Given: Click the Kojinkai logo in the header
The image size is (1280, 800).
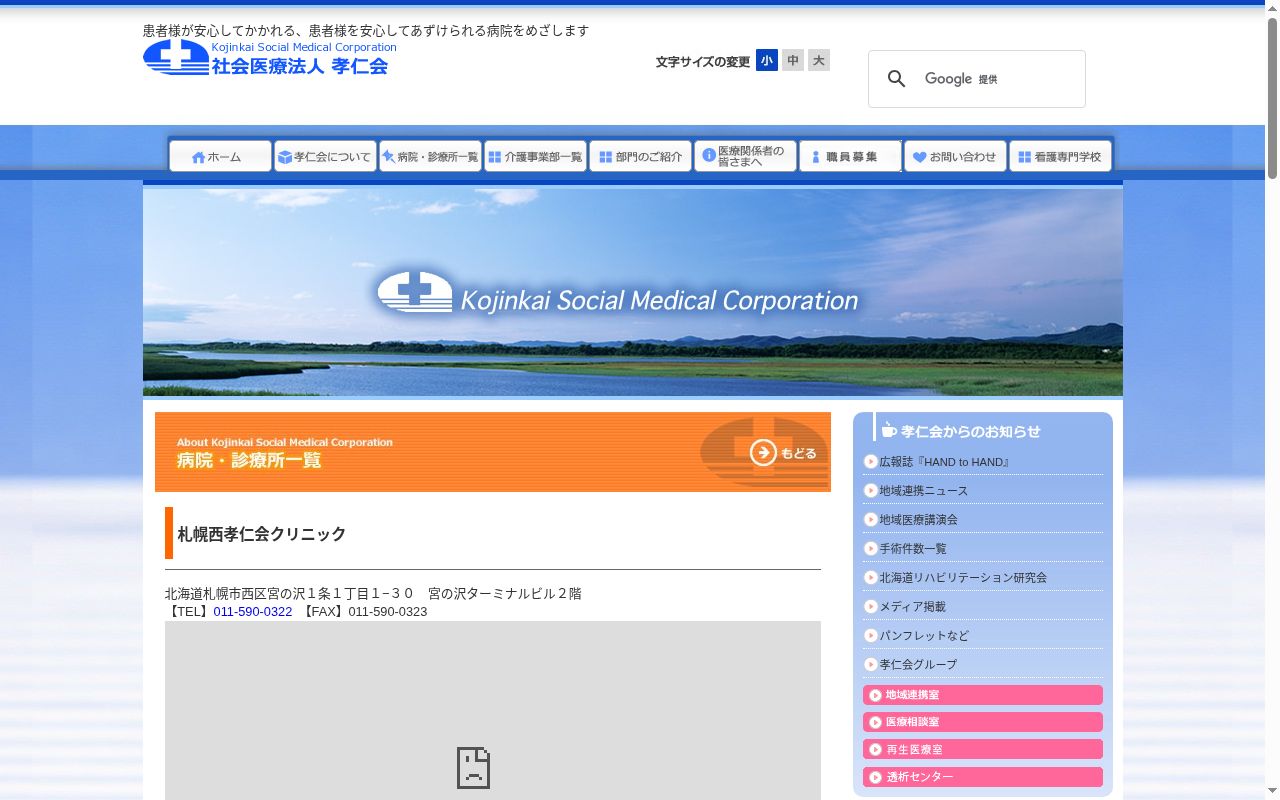Looking at the screenshot, I should click(x=270, y=57).
